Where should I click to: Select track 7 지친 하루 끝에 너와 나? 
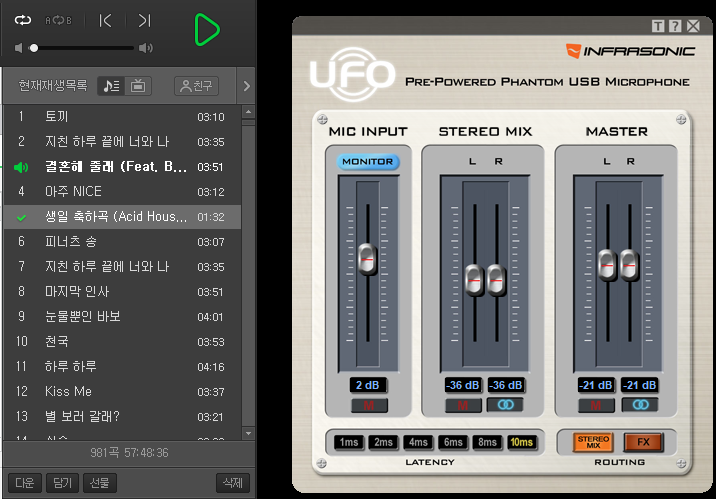point(122,266)
